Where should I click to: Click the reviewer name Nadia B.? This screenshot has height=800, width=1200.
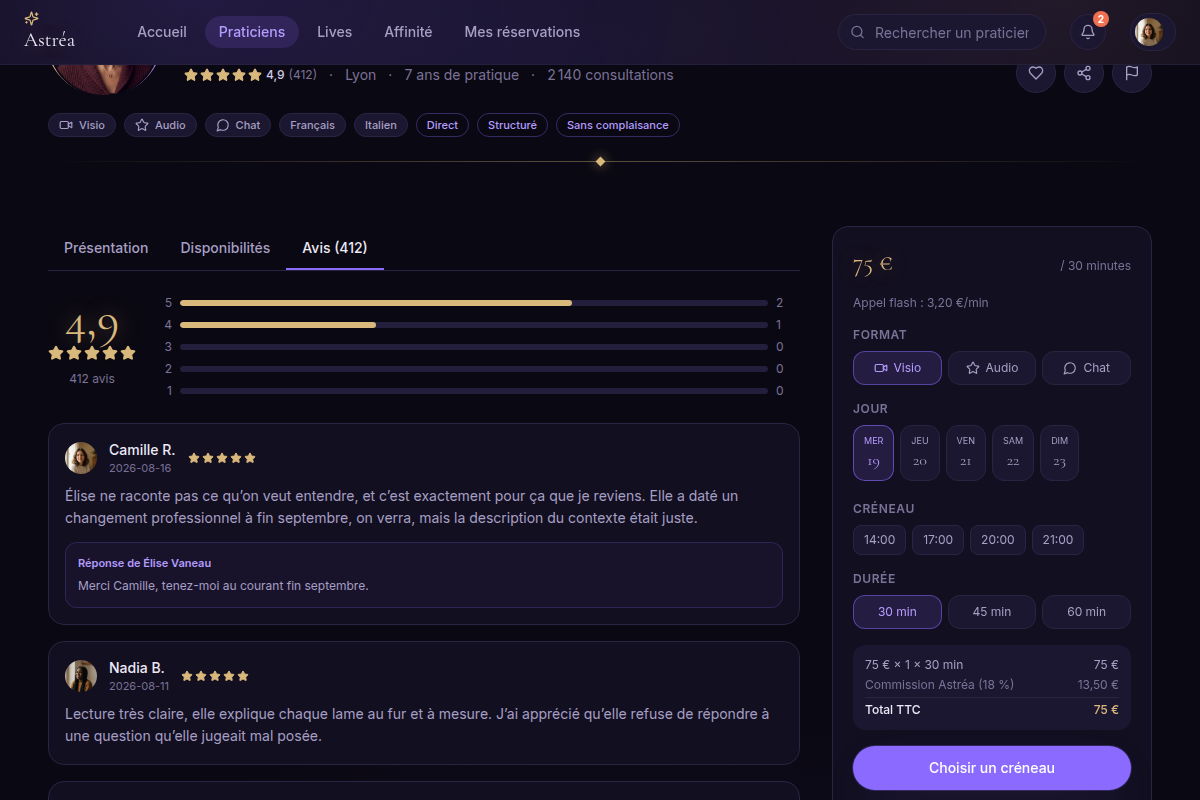coord(137,668)
